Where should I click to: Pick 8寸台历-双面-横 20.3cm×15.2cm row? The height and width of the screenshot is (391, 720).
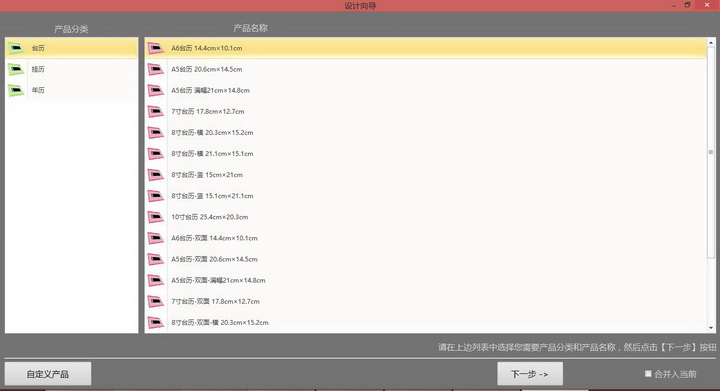pos(426,322)
